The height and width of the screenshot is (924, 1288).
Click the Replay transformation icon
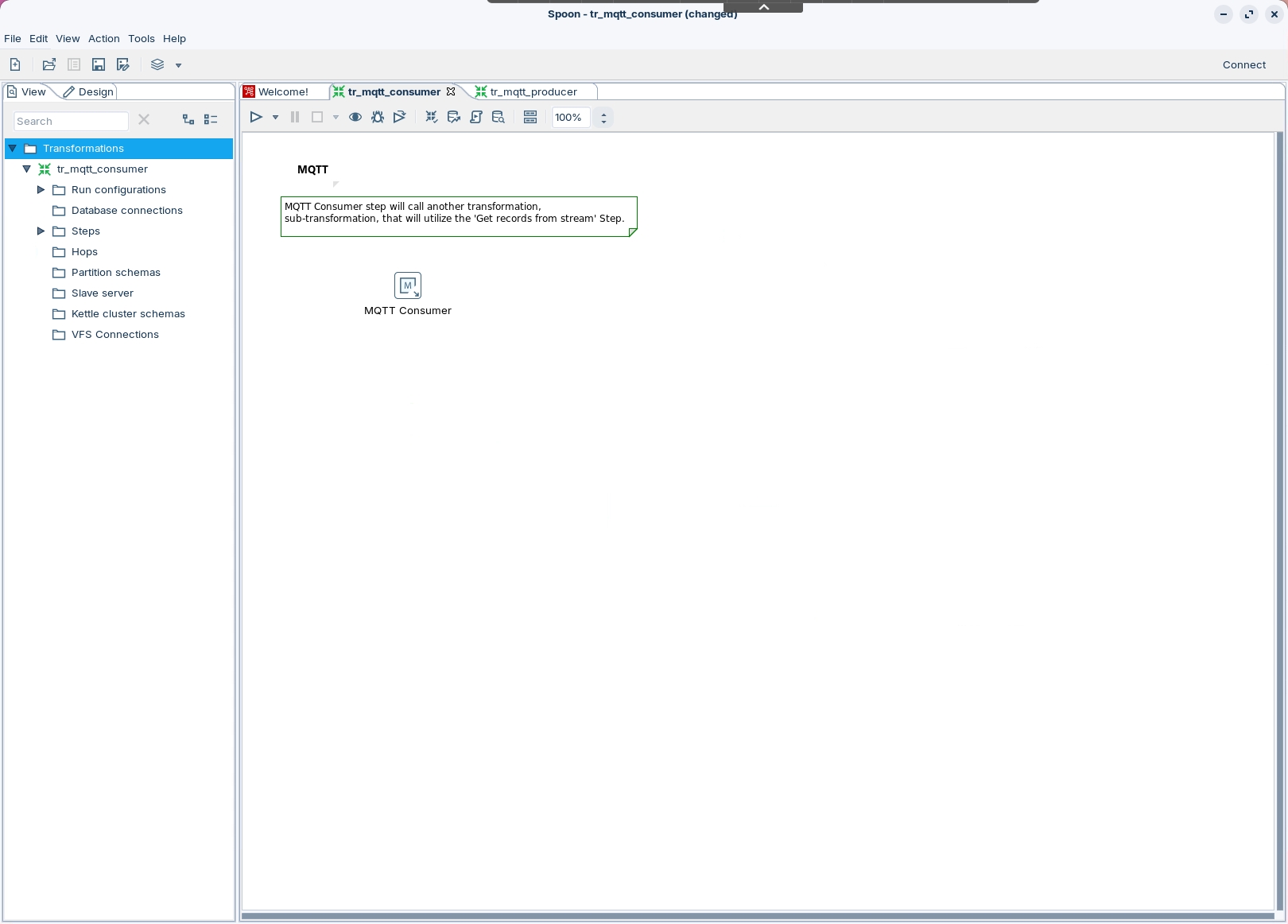pyautogui.click(x=400, y=118)
